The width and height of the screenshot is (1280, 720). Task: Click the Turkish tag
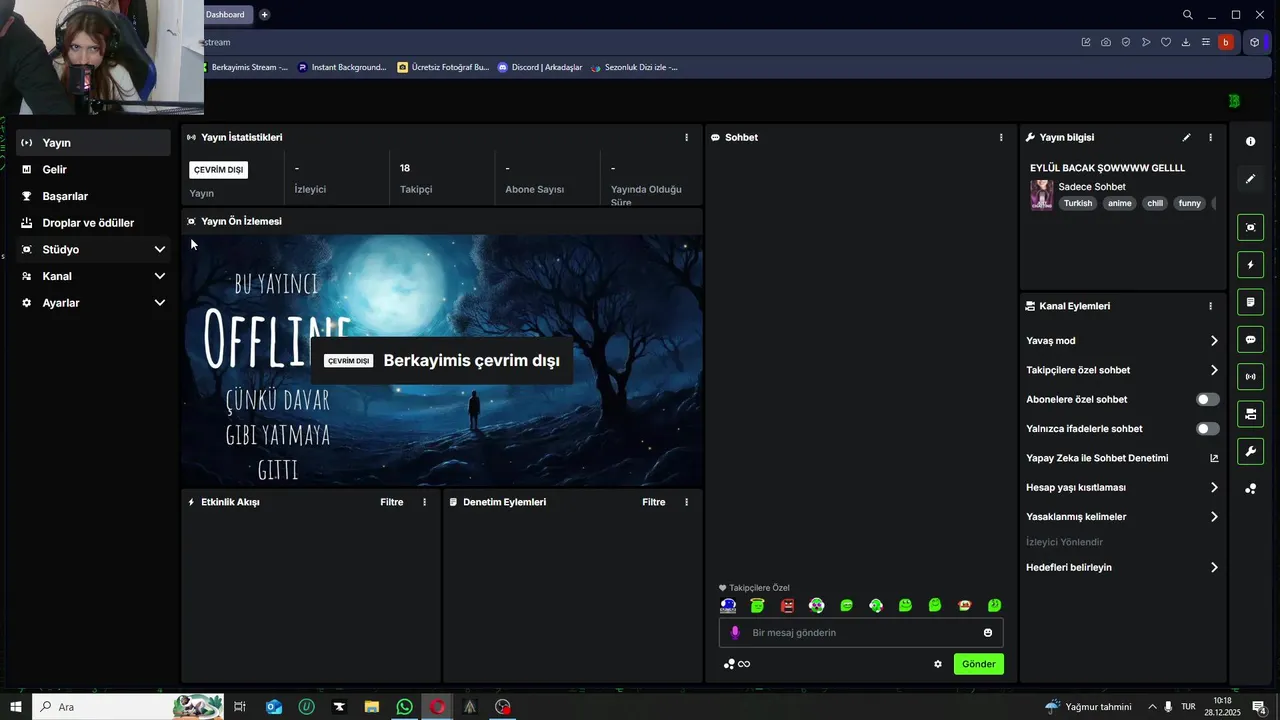coord(1078,203)
